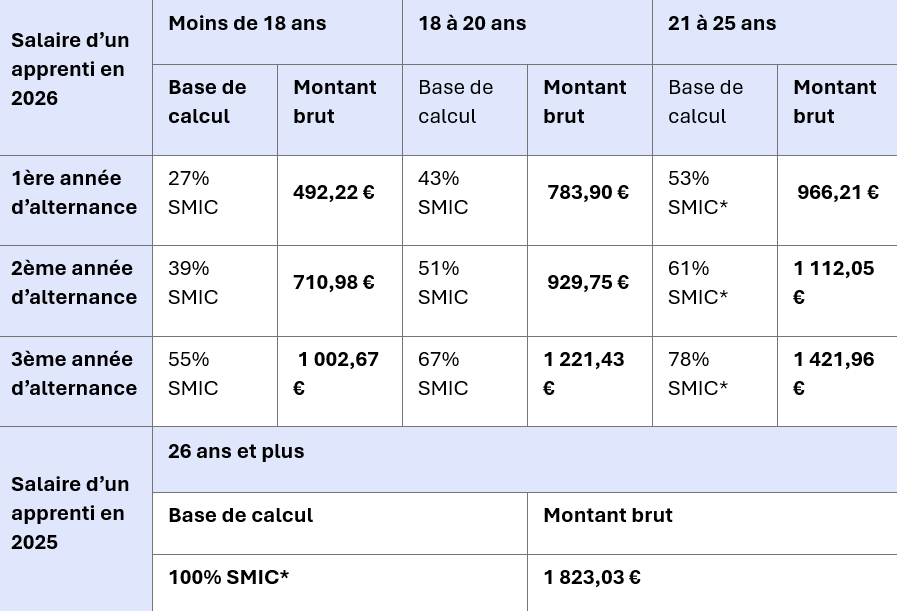Click the 929,75 € amount cell

[x=588, y=283]
